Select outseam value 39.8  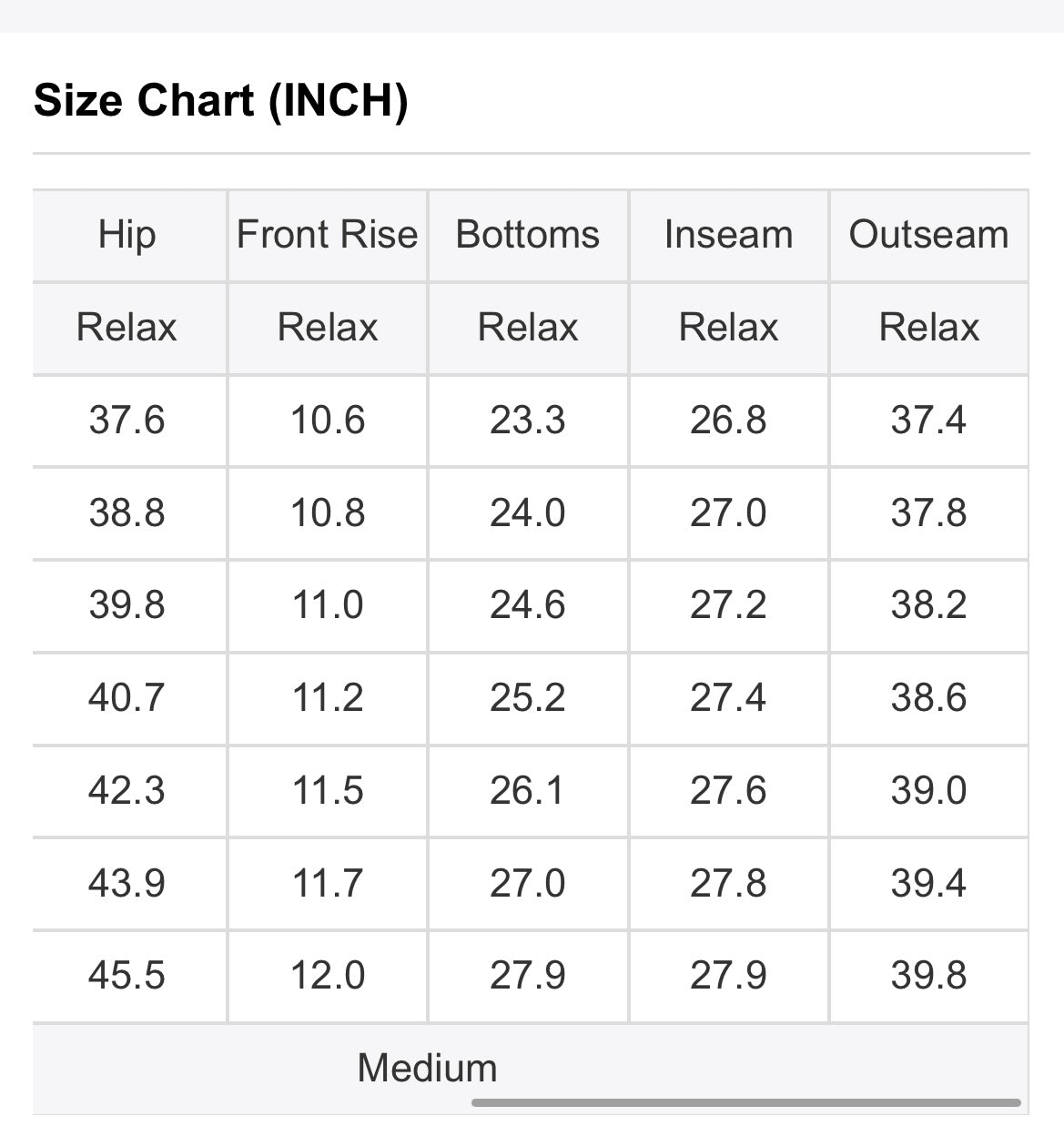pos(929,976)
